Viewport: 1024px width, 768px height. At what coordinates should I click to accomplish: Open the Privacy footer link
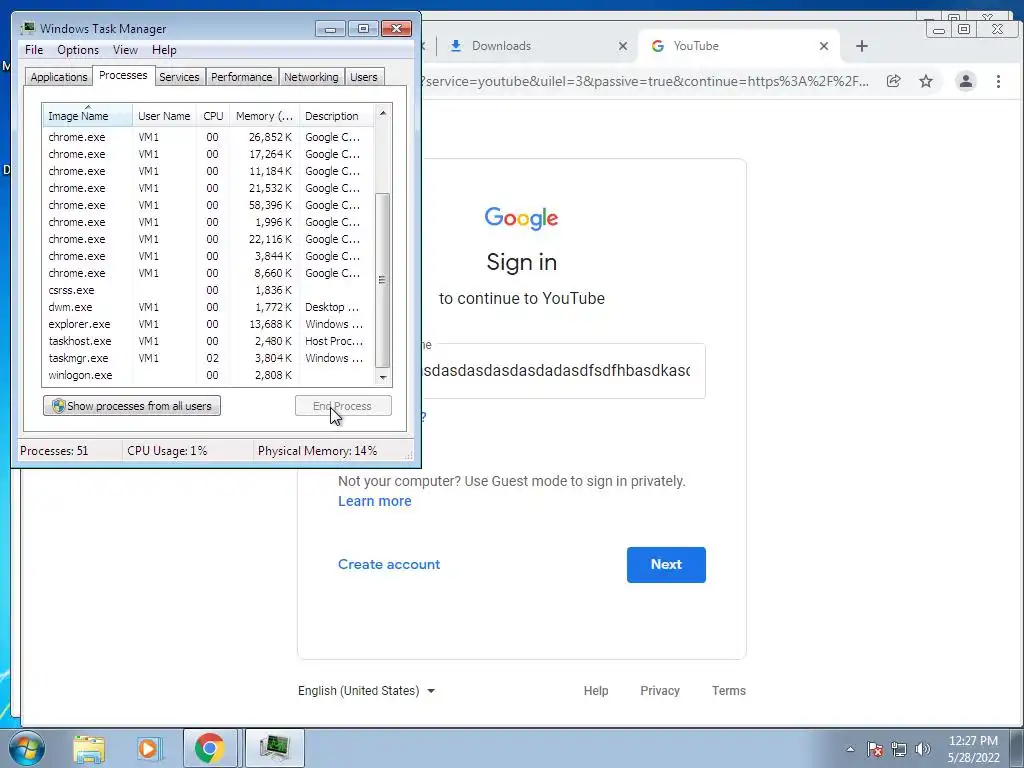click(x=660, y=691)
